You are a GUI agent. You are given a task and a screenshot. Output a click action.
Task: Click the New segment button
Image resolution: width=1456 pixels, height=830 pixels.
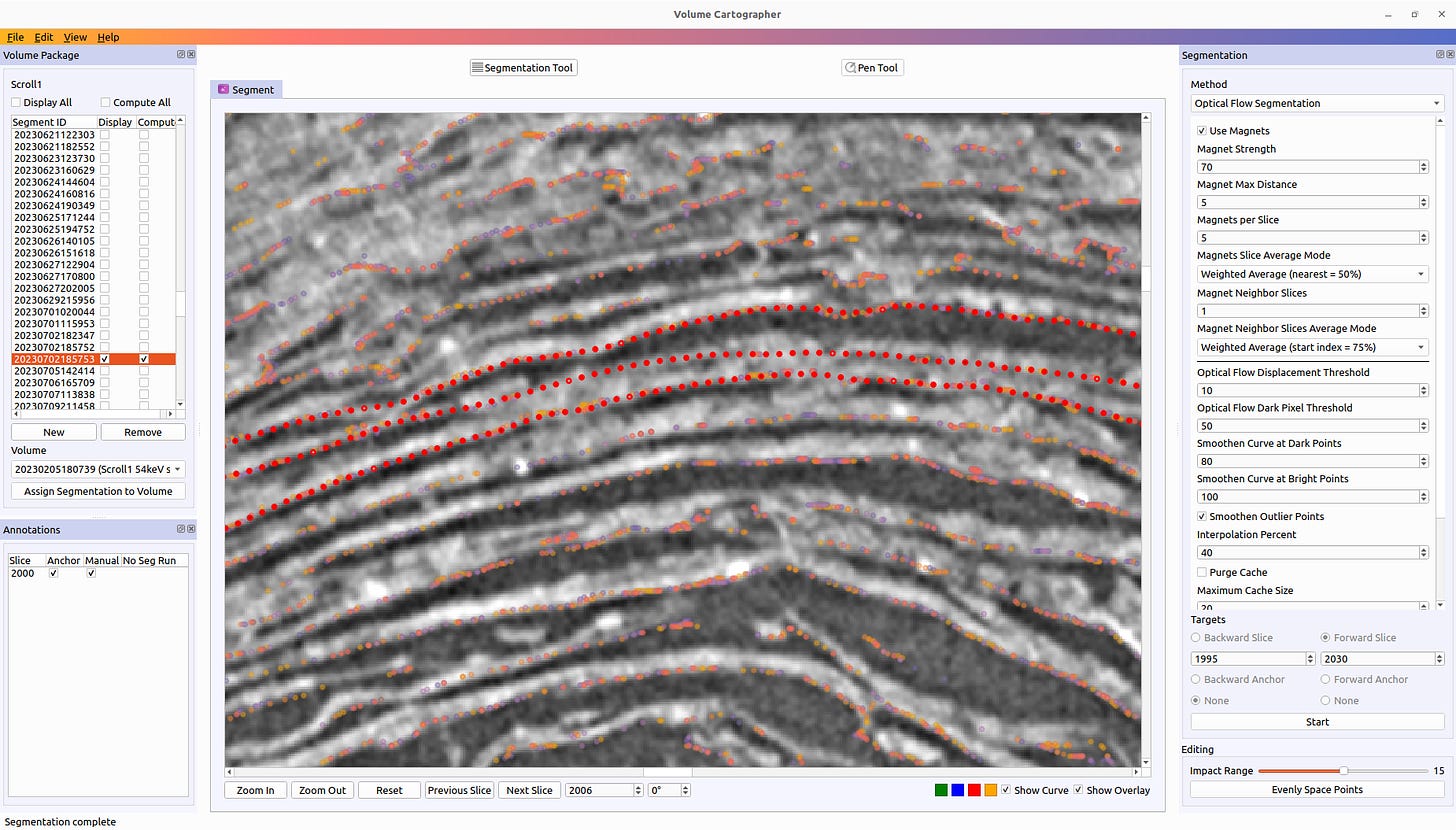[x=54, y=432]
